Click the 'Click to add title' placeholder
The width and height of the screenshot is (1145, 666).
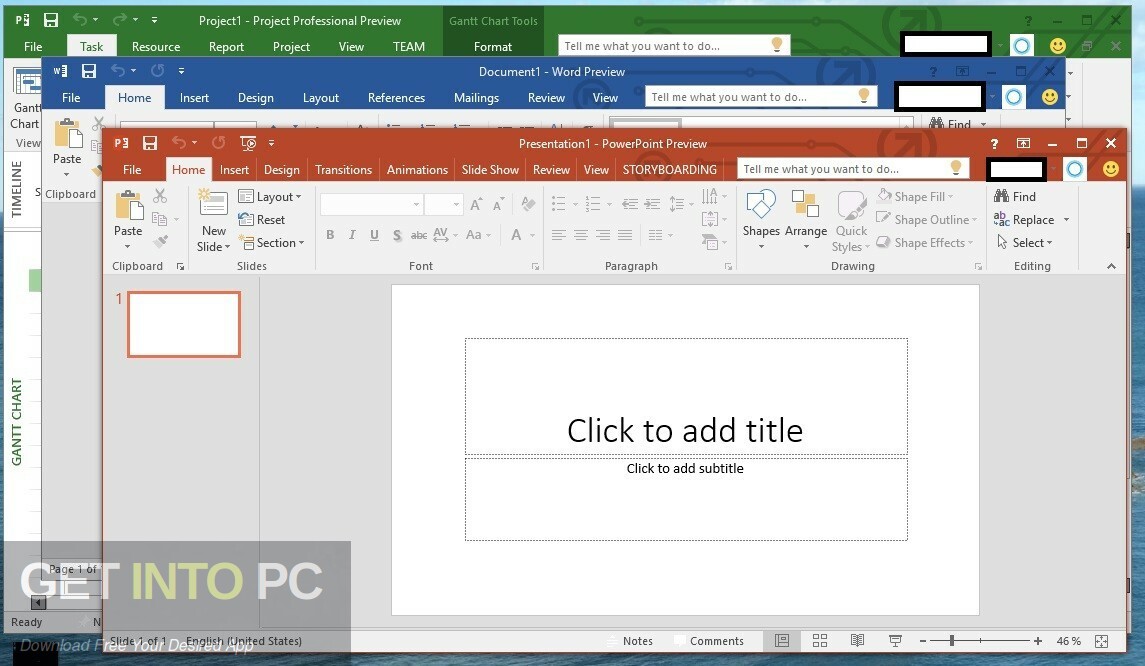pos(686,397)
